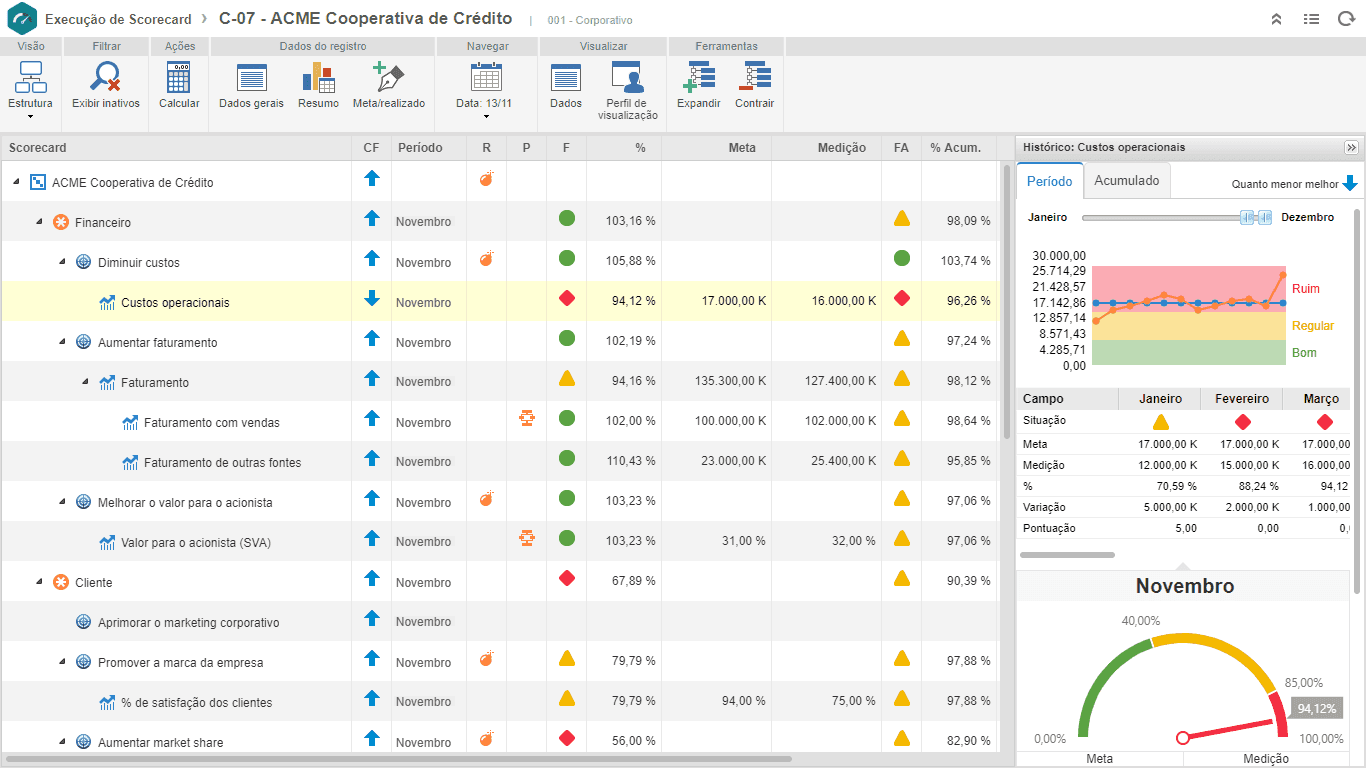Open the Meta/realizado editor
This screenshot has width=1366, height=768.
pos(389,85)
